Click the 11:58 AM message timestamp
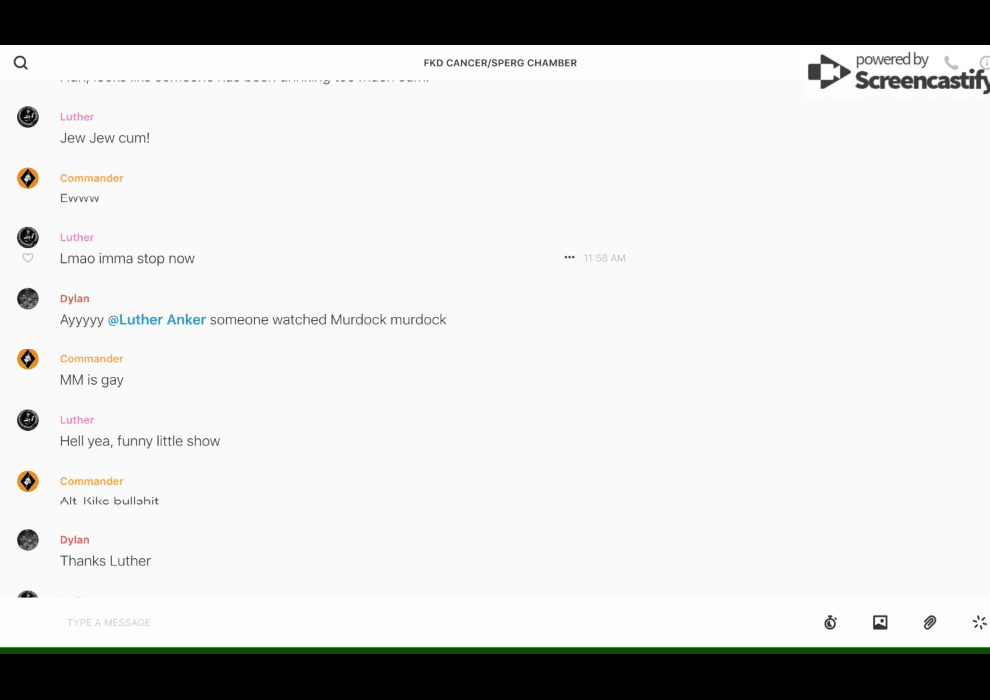This screenshot has width=990, height=700. click(604, 258)
